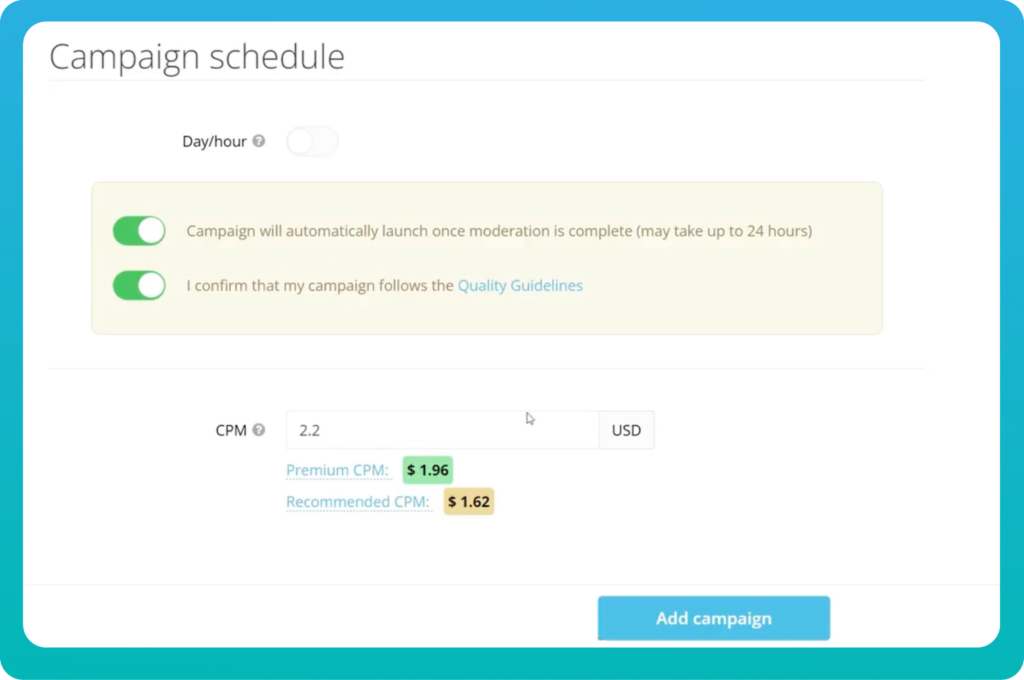Click into the CPM value input field
Viewport: 1024px width, 680px height.
tap(442, 430)
